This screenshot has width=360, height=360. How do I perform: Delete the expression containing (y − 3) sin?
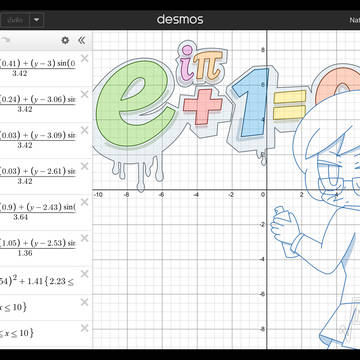click(85, 59)
